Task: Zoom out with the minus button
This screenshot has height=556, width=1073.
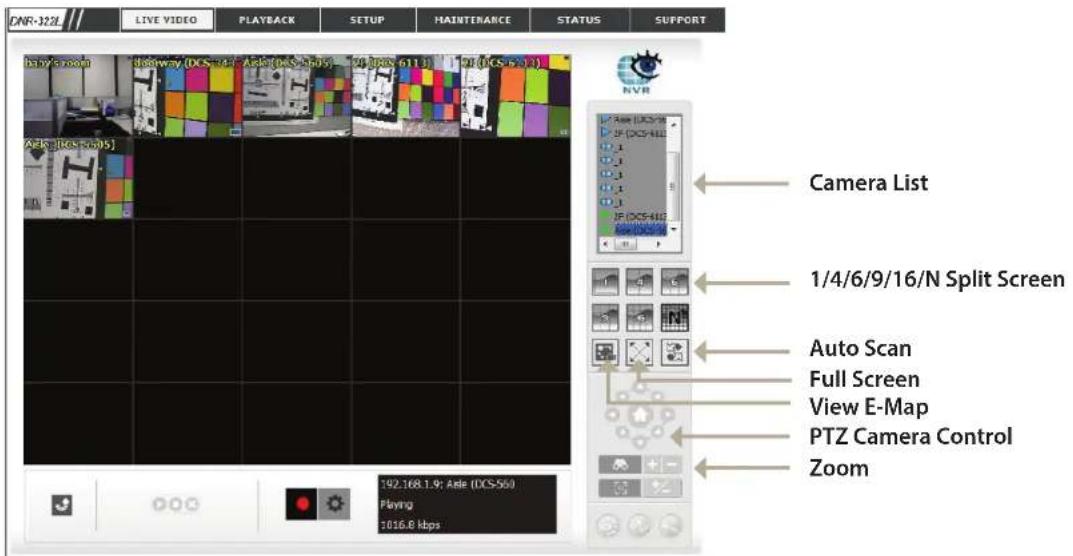Action: tap(672, 466)
